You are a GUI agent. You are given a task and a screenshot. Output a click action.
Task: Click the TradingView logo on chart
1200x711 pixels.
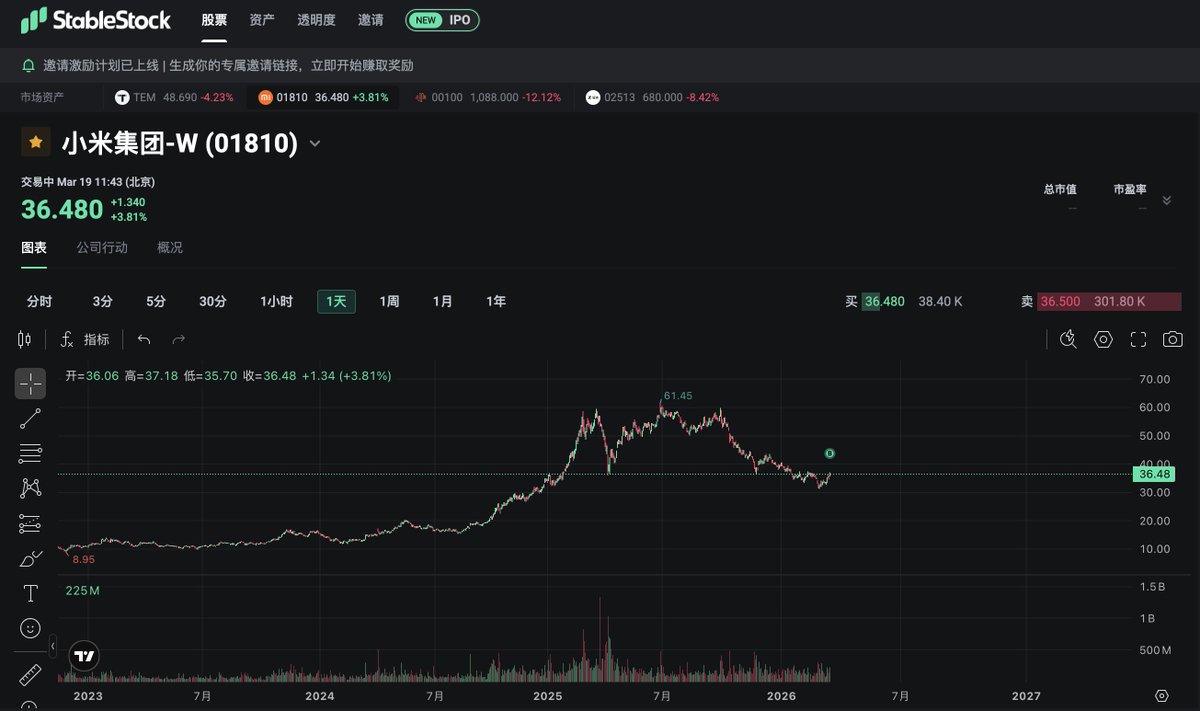click(x=85, y=656)
